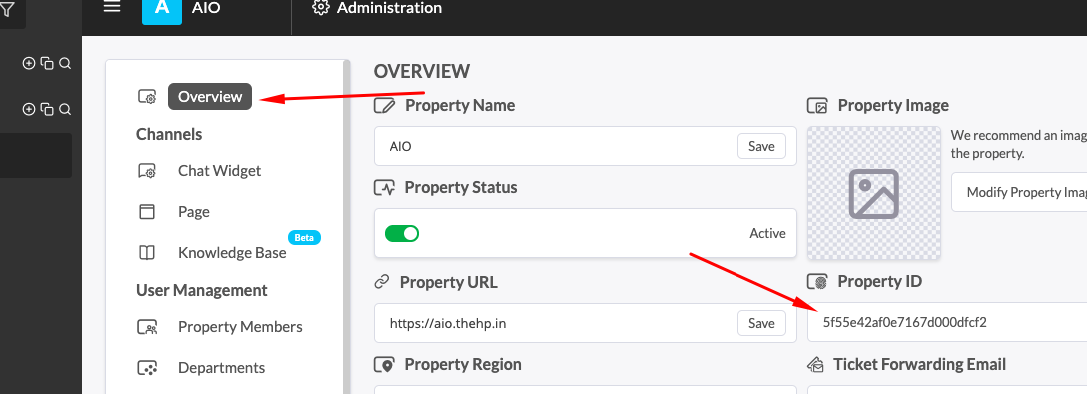Open Knowledge Base settings
This screenshot has width=1087, height=394.
[232, 252]
